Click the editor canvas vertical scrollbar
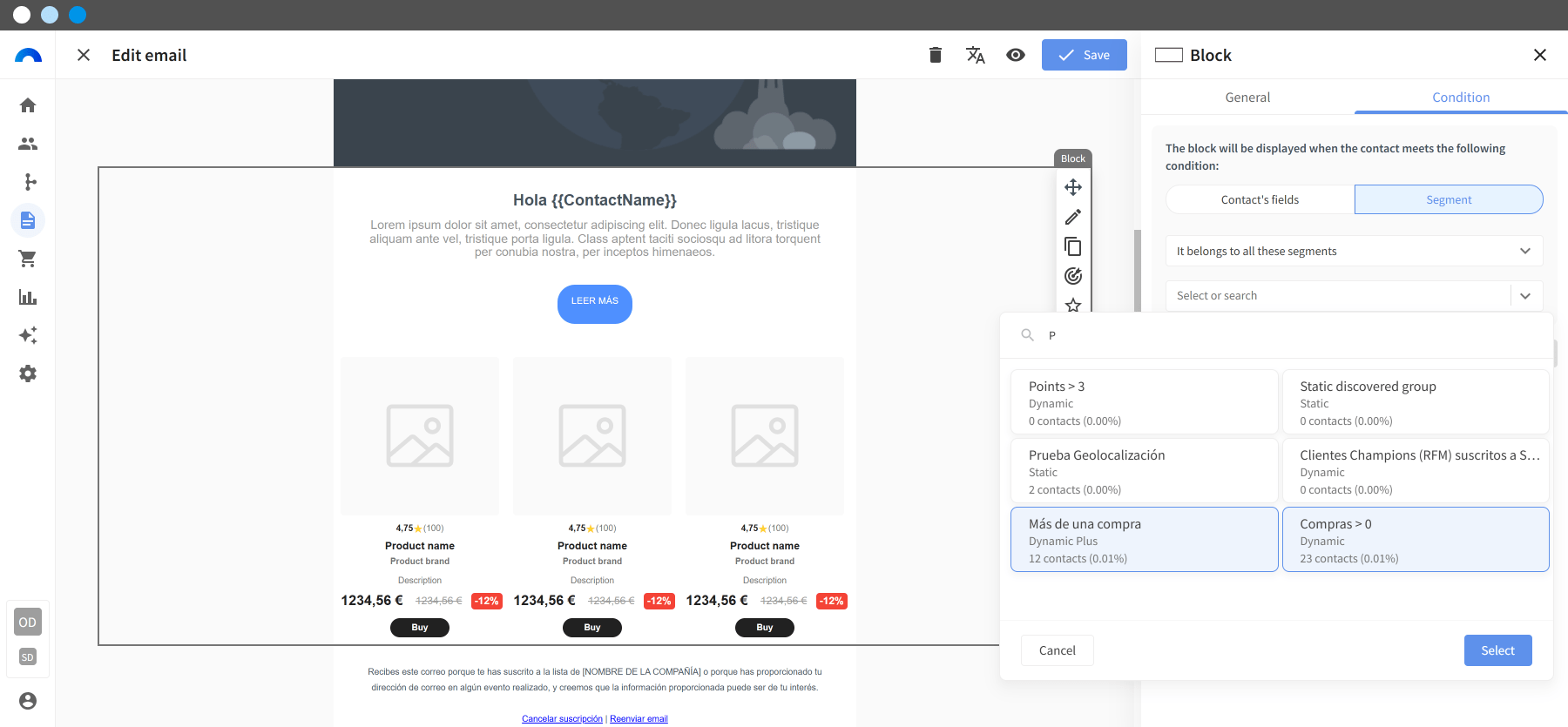Screen dimensions: 1568x727 click(x=1137, y=270)
